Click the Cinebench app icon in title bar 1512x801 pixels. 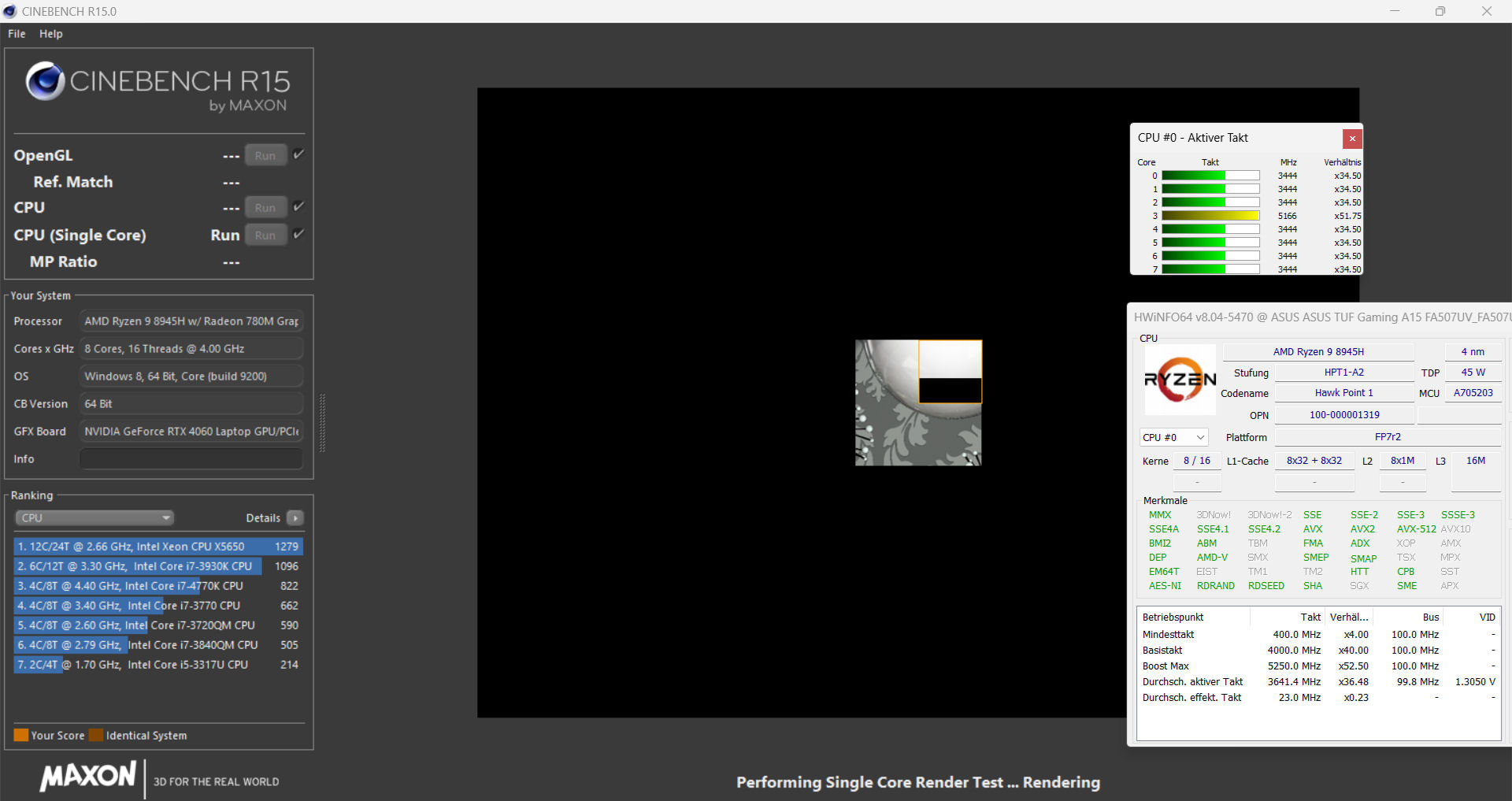pyautogui.click(x=9, y=11)
